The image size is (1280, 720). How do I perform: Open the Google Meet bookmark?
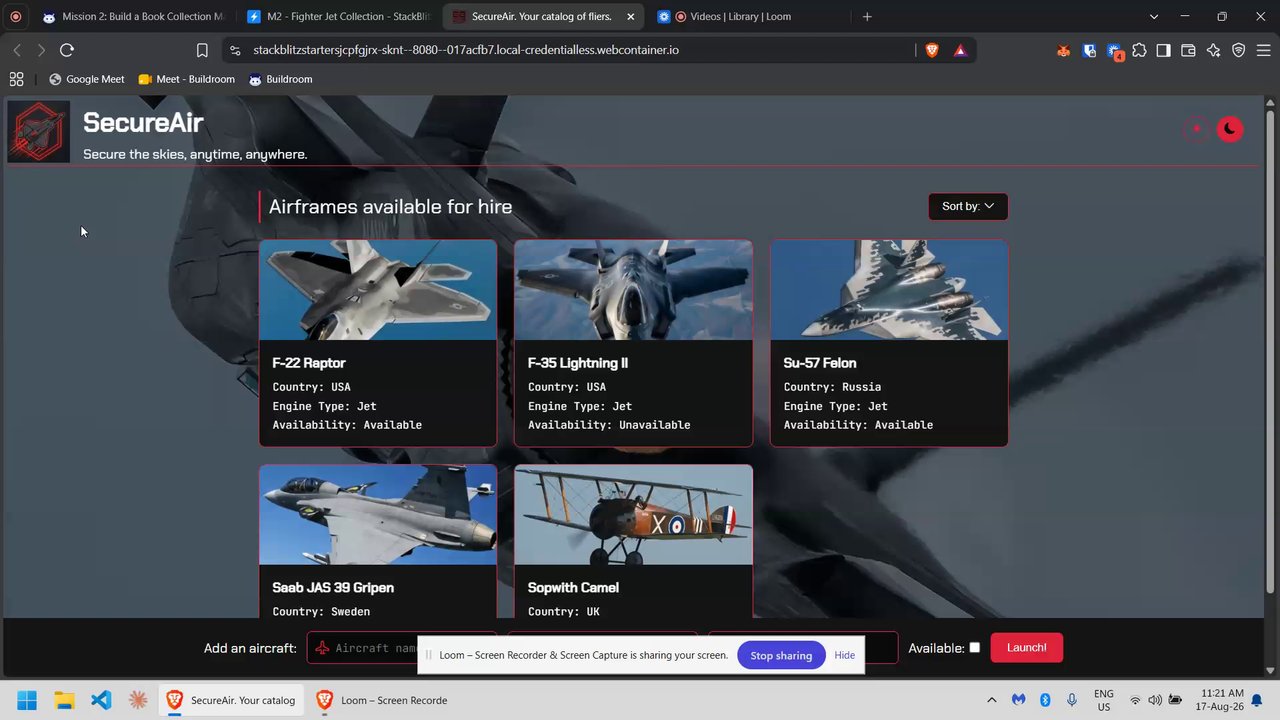point(87,79)
